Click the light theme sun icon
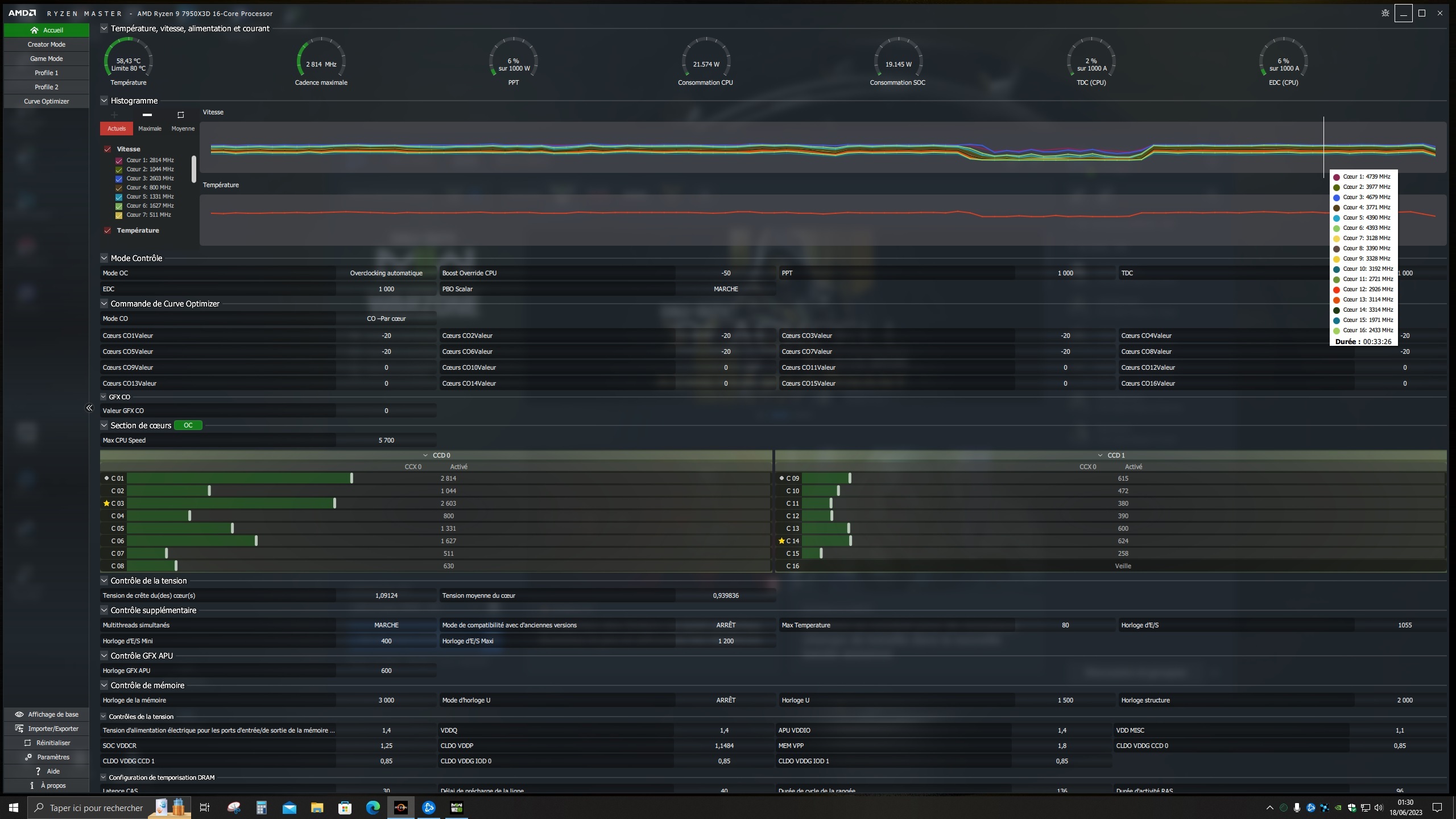 (x=1385, y=13)
